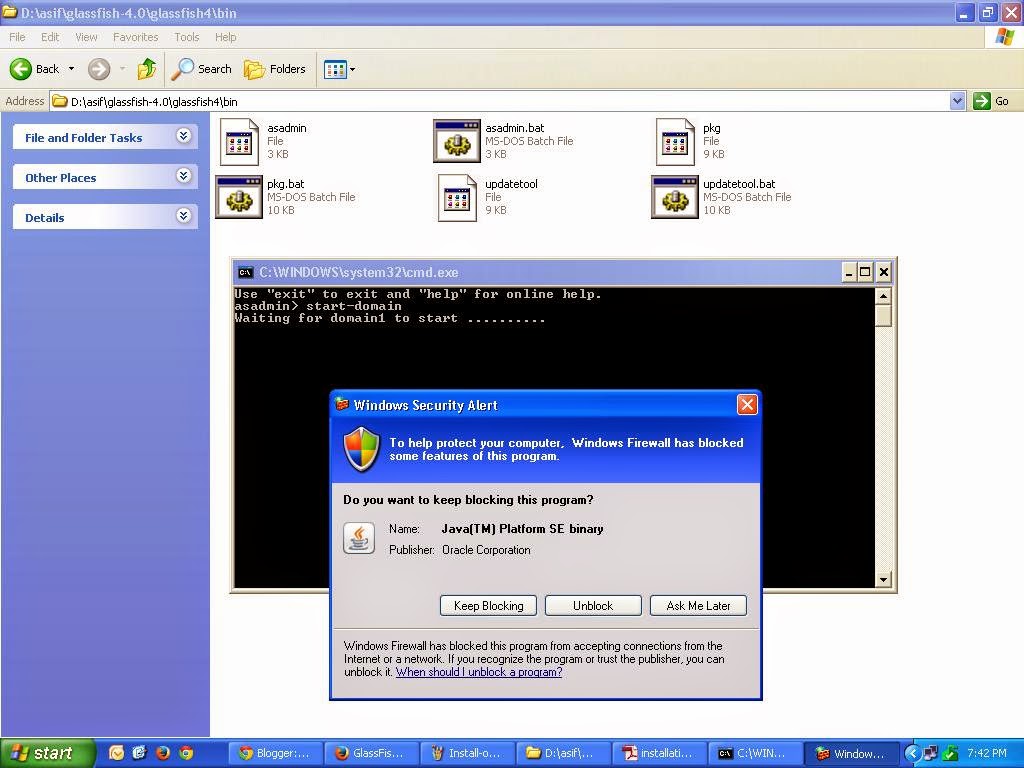Click the Go button next to address bar

click(991, 101)
